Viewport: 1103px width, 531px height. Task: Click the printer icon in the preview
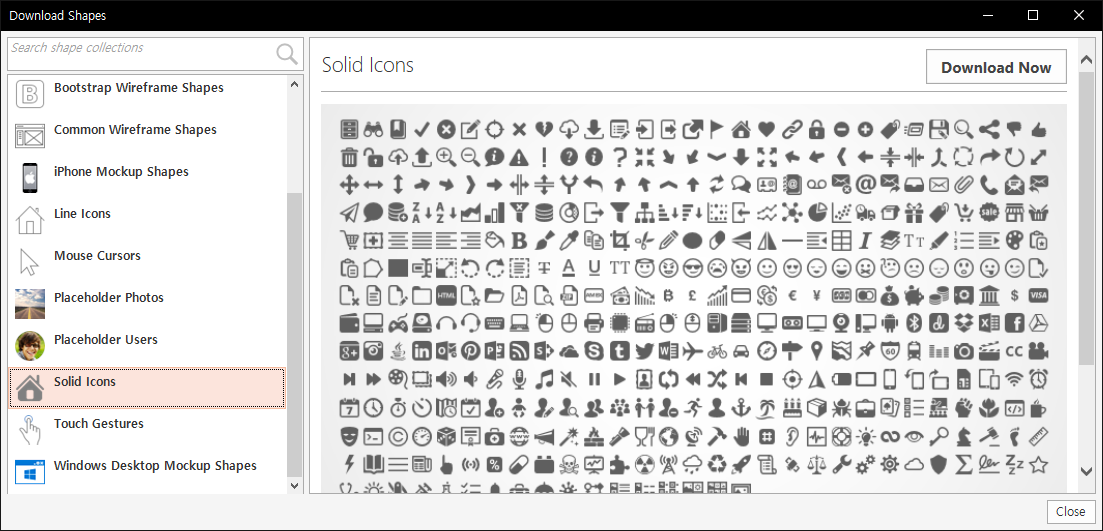pos(594,324)
